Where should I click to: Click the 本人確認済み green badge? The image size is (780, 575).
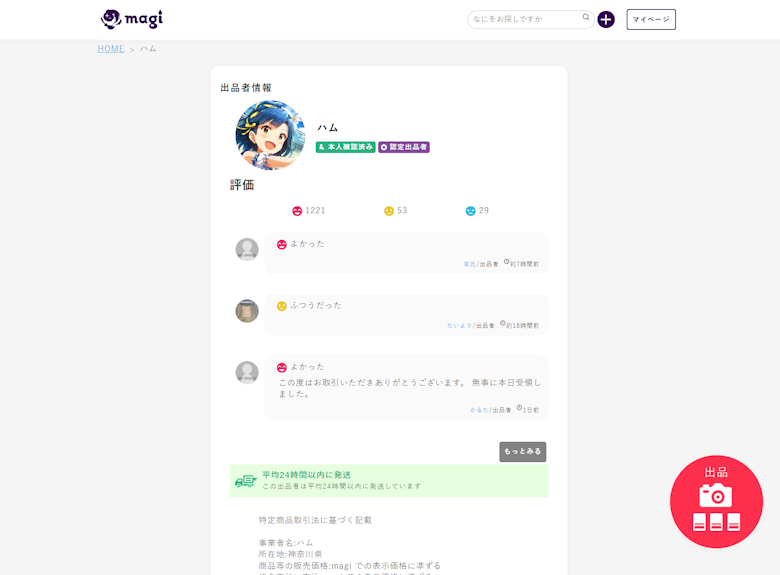(x=346, y=147)
